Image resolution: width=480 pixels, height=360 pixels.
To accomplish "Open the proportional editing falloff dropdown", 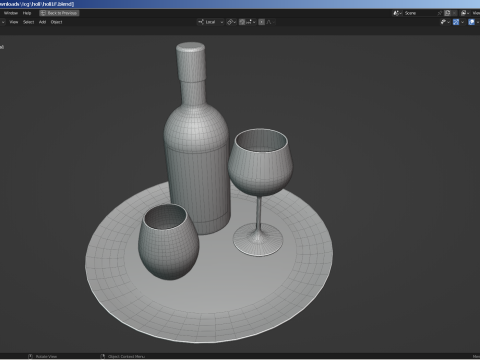I will (x=271, y=22).
